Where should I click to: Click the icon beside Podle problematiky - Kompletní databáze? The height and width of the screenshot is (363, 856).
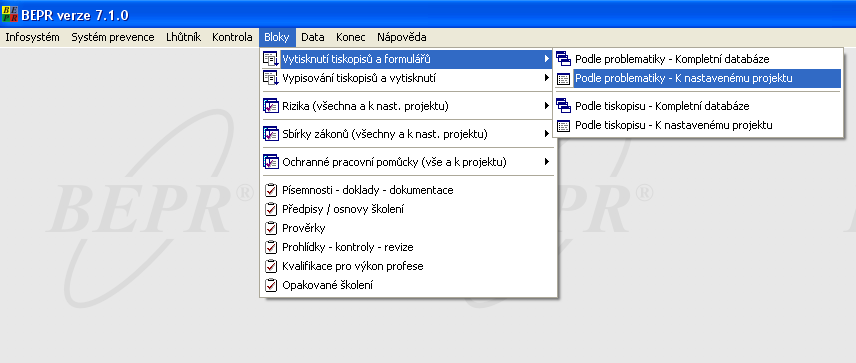pyautogui.click(x=563, y=59)
